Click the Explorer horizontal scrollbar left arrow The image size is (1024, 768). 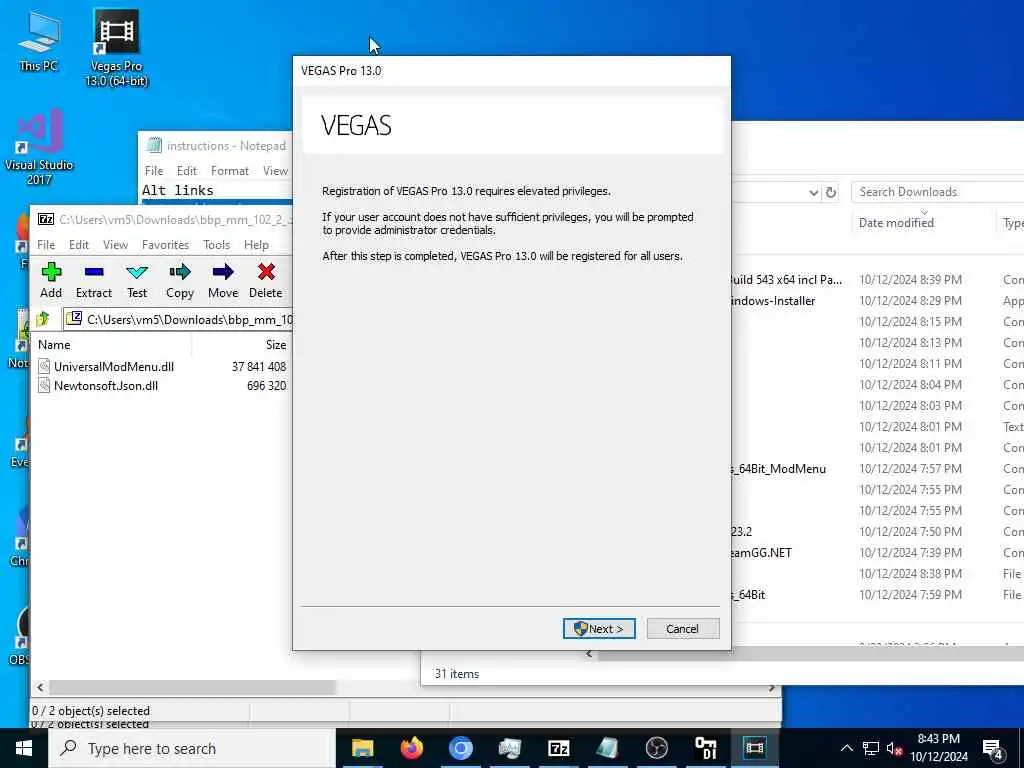(x=589, y=653)
